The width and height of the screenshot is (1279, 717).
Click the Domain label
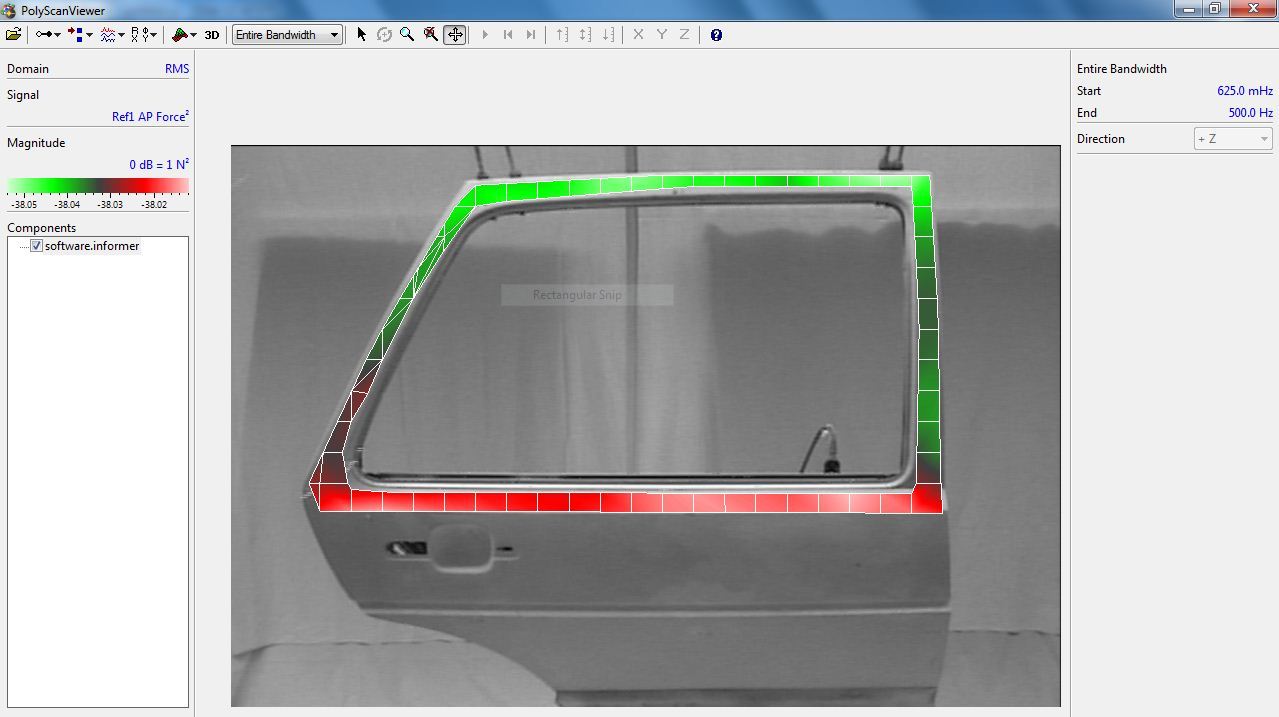pyautogui.click(x=28, y=69)
